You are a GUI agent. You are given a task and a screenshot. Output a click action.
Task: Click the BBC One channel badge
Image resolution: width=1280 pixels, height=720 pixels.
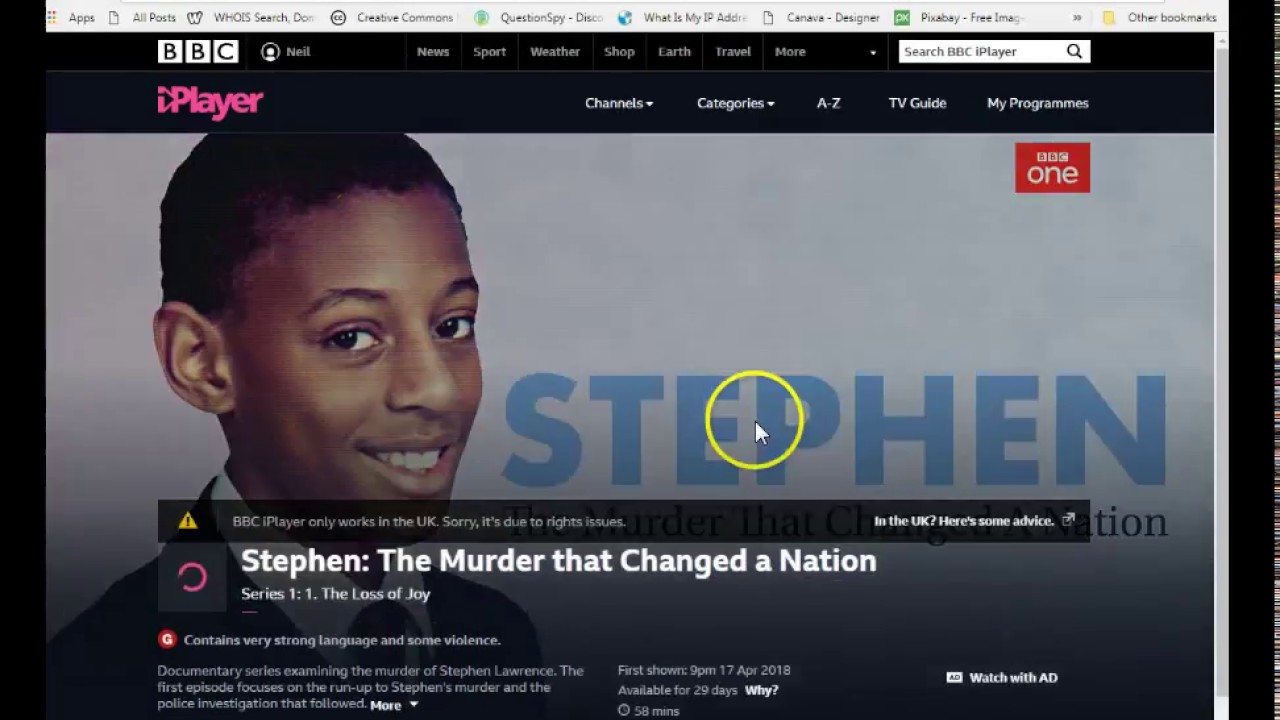click(1052, 167)
